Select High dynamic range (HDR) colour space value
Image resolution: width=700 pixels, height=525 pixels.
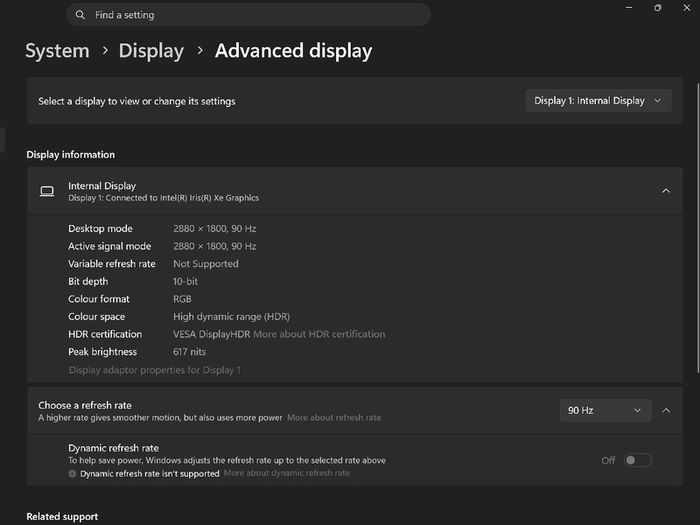click(x=231, y=317)
